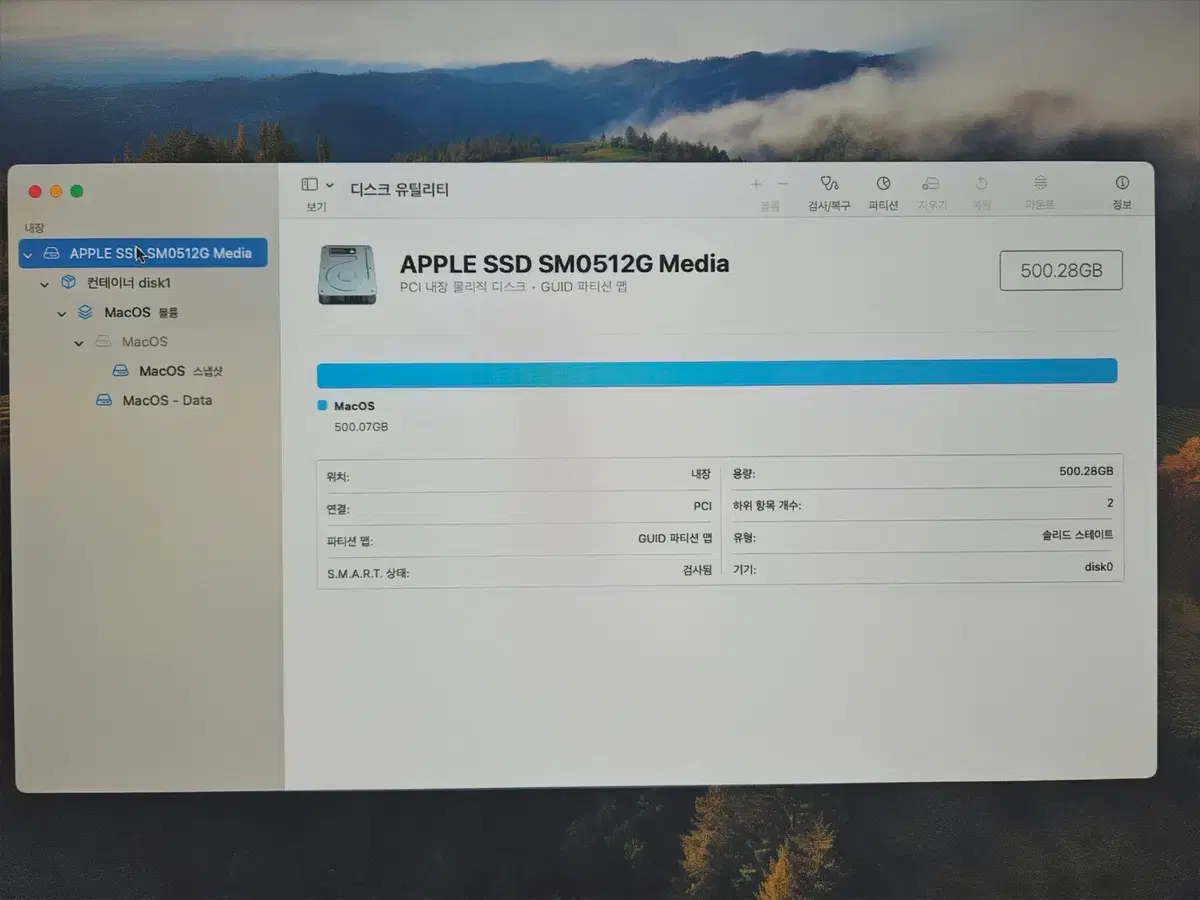Click the S.M.A.R.T. 상태 label

tap(368, 574)
